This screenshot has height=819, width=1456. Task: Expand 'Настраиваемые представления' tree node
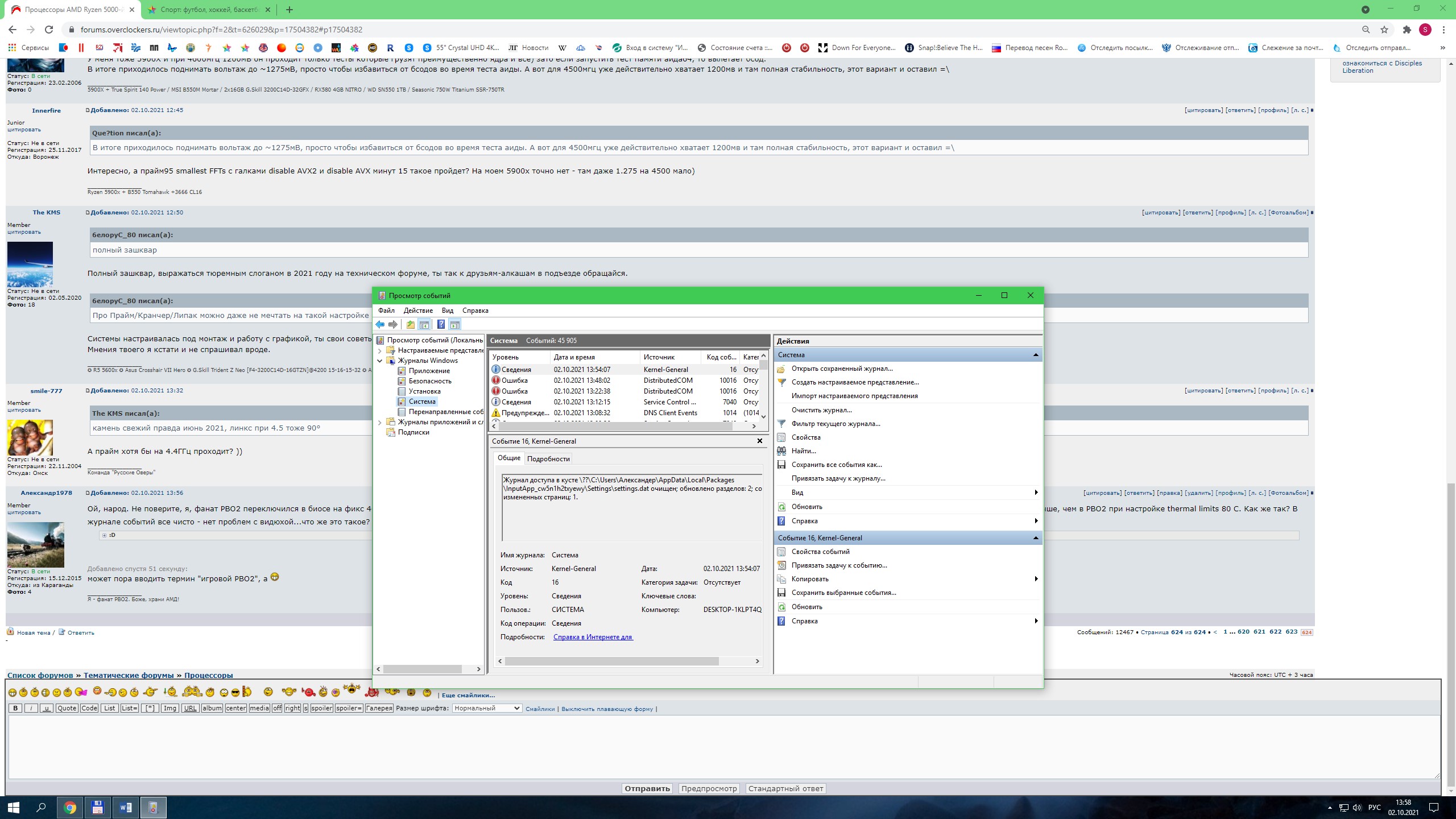(x=380, y=350)
